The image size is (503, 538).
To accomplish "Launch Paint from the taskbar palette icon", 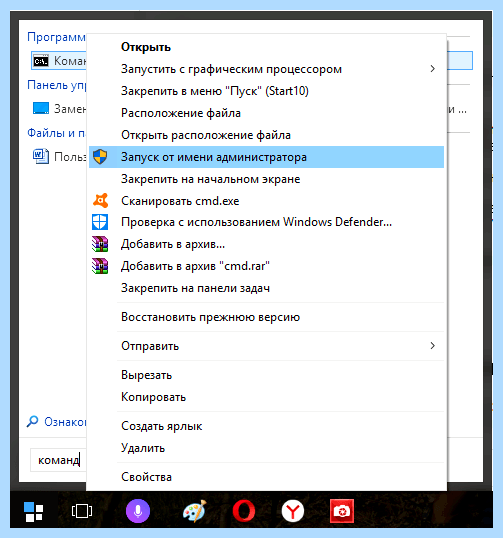I will (x=195, y=511).
